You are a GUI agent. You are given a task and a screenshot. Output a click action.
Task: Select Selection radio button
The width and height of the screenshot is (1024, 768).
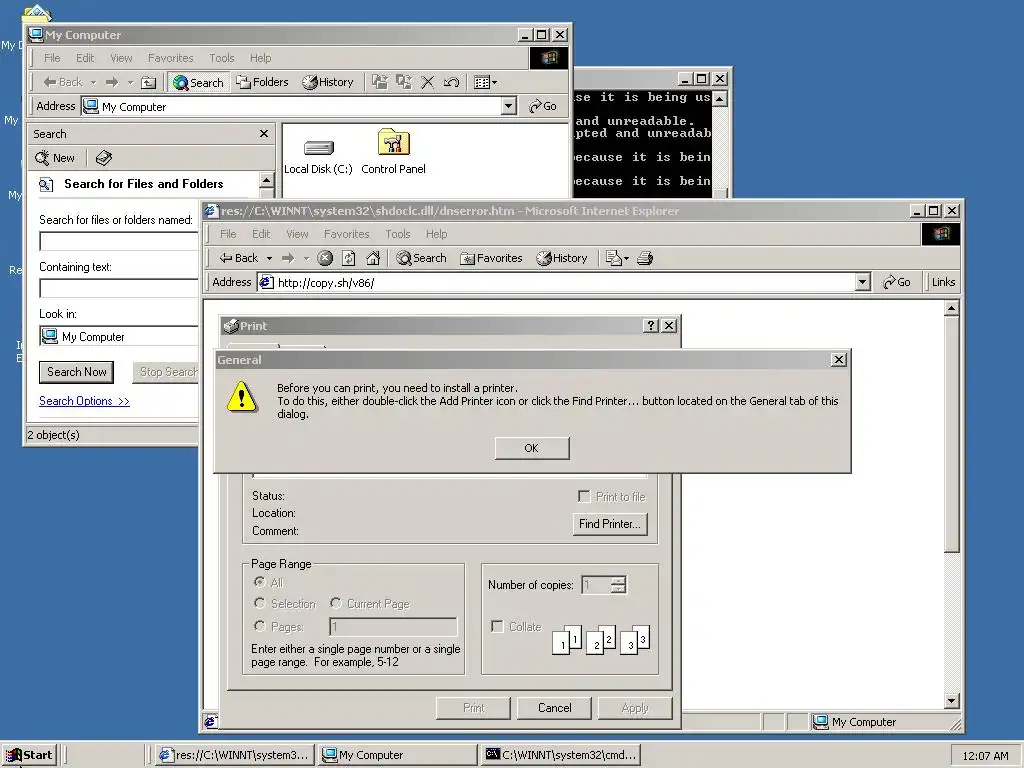pos(259,603)
